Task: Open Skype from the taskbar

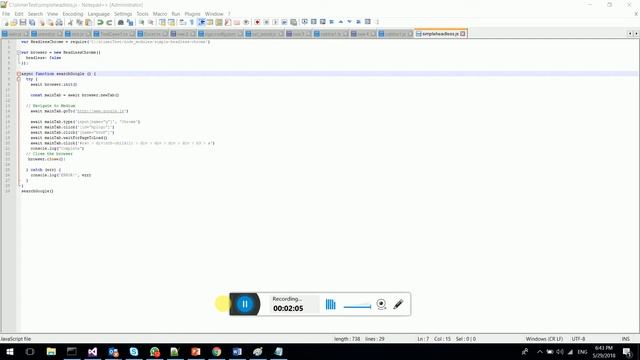Action: point(134,351)
